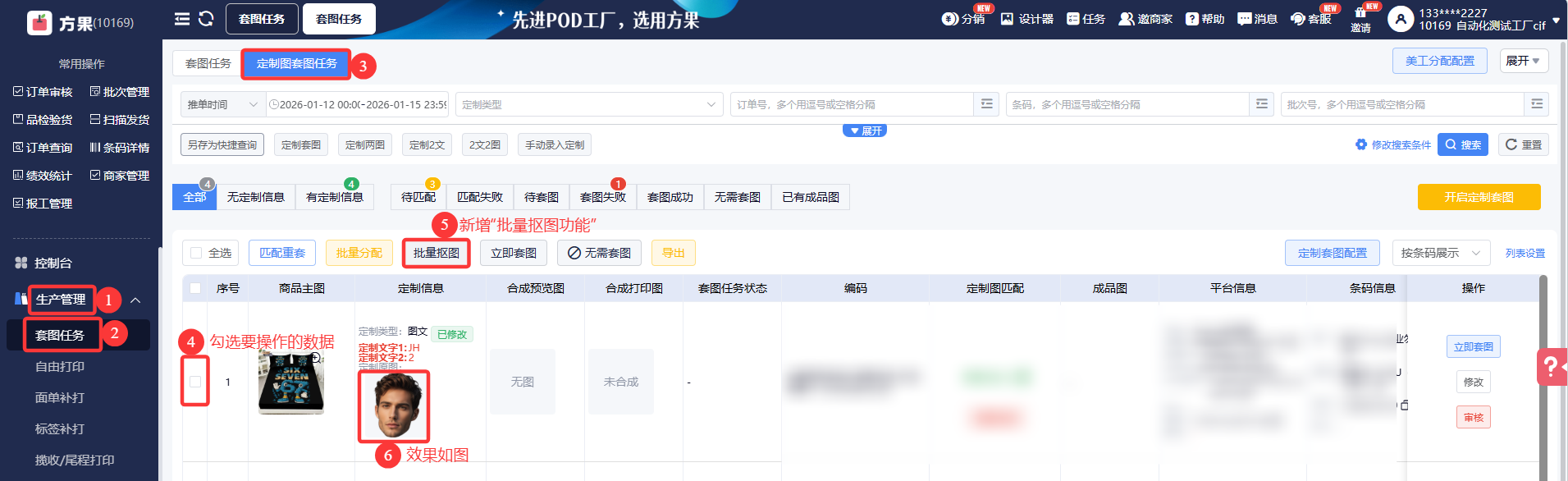Screen dimensions: 1568x481
Task: Contact 客服 customer service
Action: (1310, 19)
